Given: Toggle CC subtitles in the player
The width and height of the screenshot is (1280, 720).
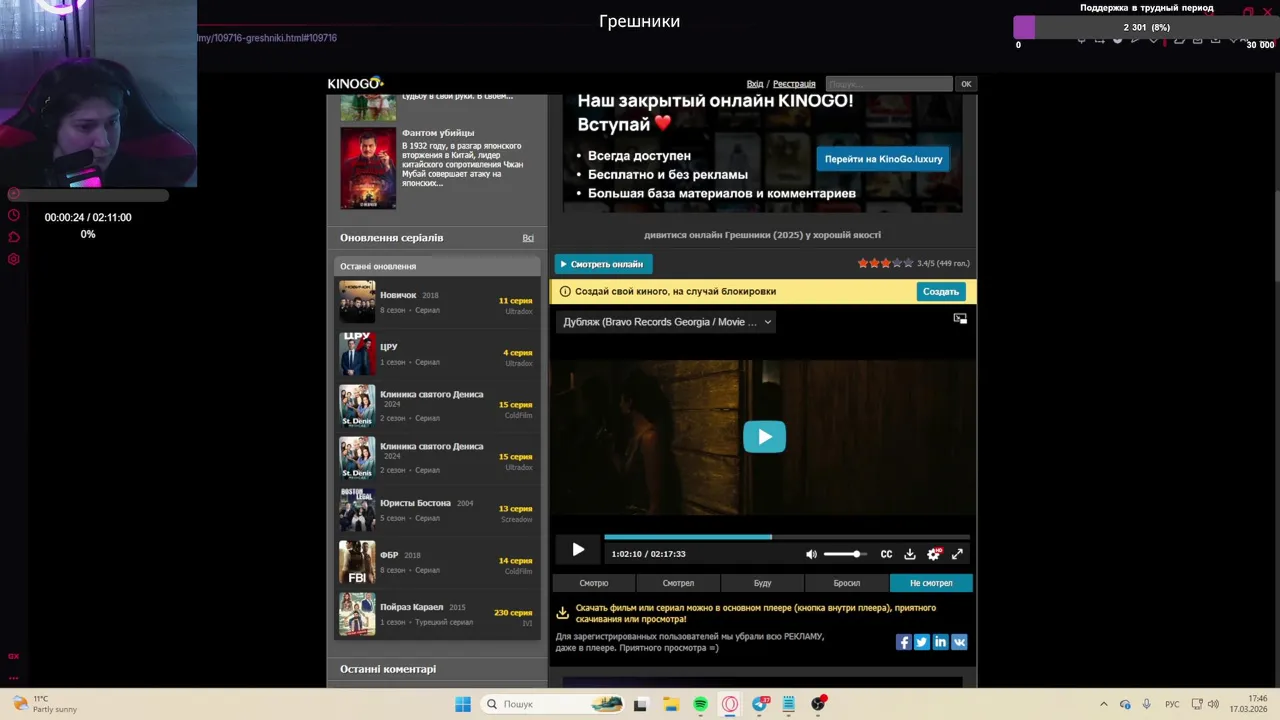Looking at the screenshot, I should (x=886, y=554).
